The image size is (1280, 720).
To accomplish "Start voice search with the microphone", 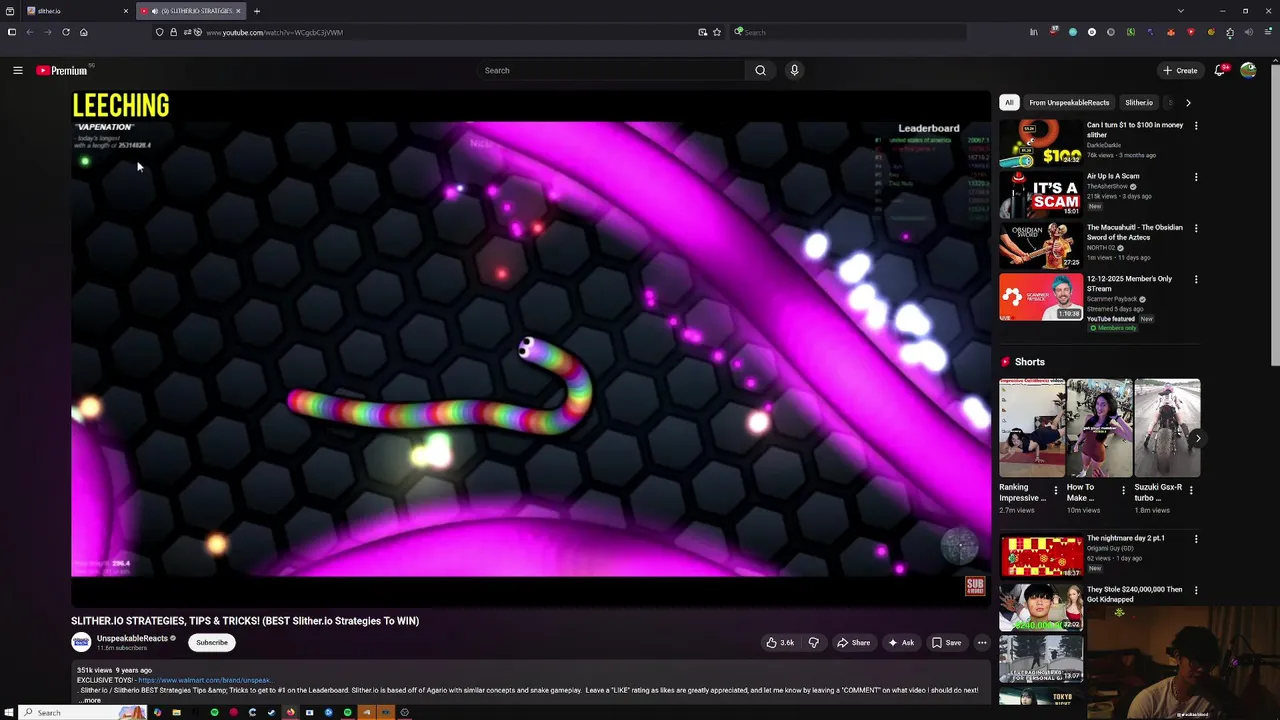I will pos(794,70).
